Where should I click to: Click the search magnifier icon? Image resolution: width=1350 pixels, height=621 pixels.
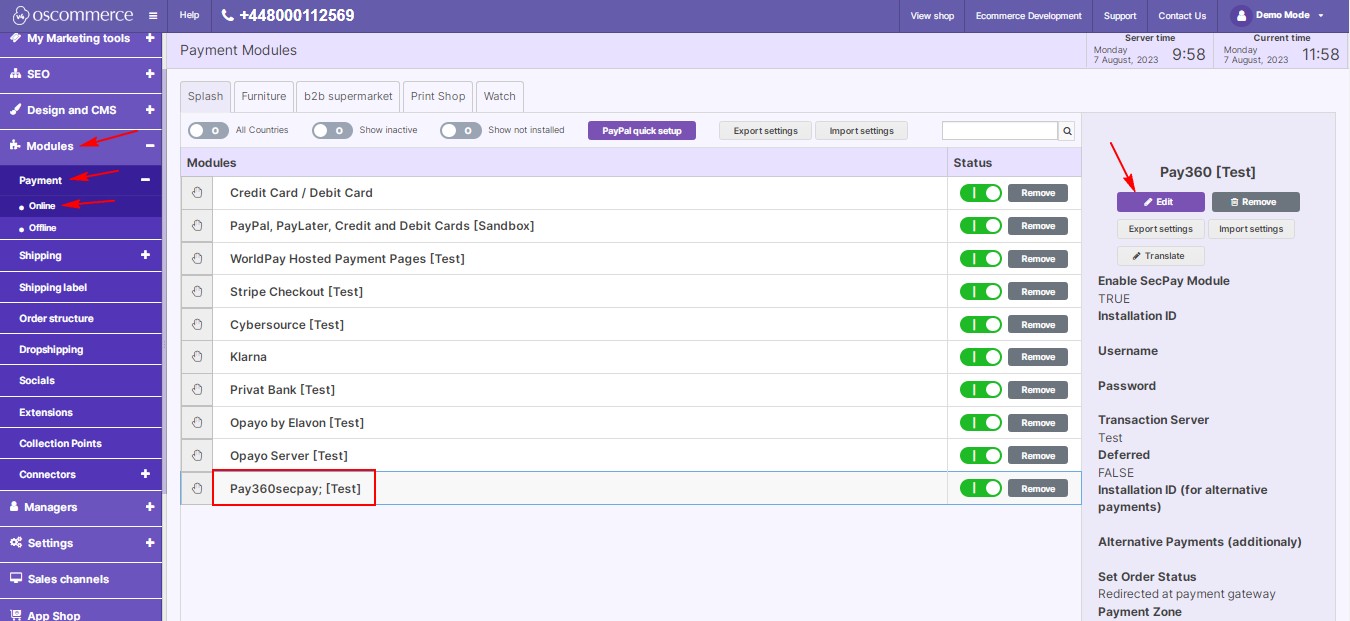click(1067, 131)
